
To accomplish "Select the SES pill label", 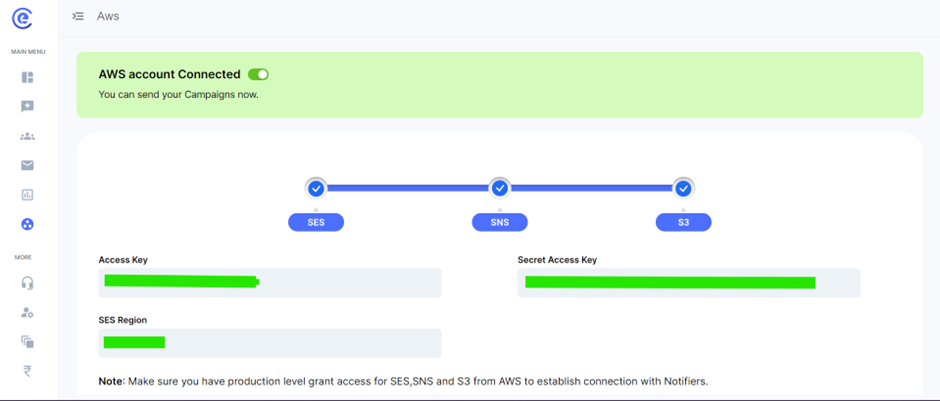I will point(316,222).
